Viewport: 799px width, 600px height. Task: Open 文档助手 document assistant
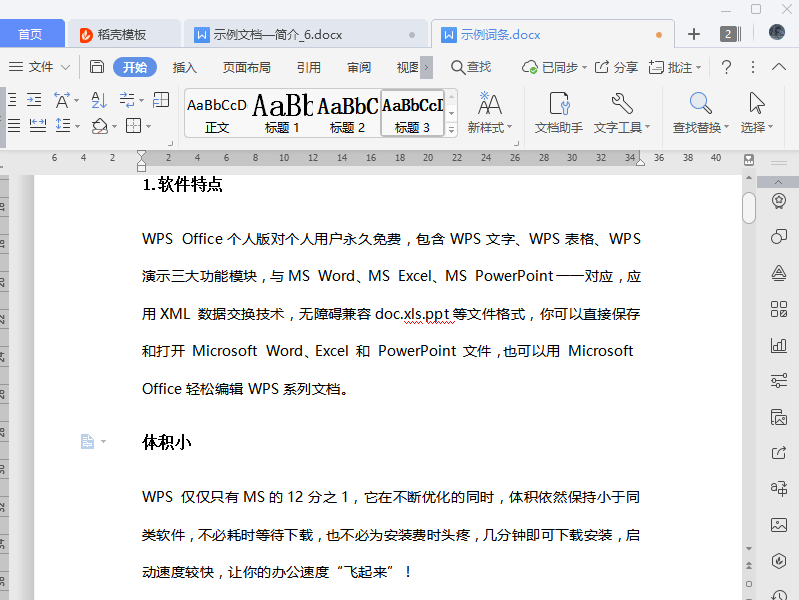(558, 112)
